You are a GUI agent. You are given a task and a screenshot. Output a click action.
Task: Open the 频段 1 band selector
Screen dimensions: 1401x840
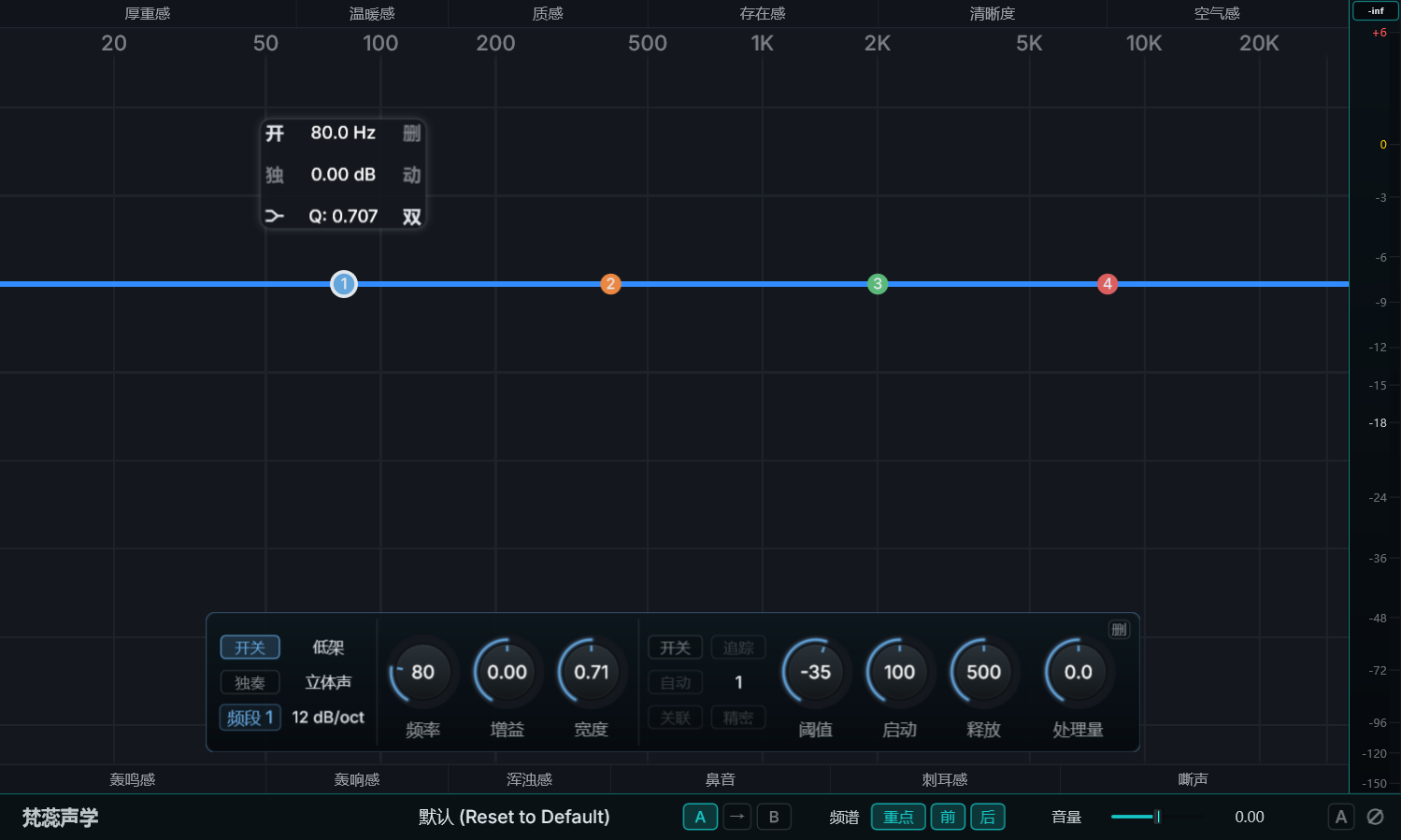pyautogui.click(x=250, y=718)
